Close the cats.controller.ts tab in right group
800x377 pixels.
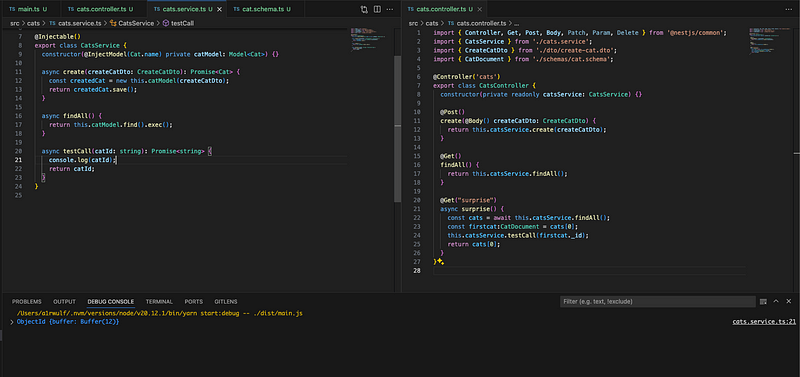pyautogui.click(x=479, y=9)
